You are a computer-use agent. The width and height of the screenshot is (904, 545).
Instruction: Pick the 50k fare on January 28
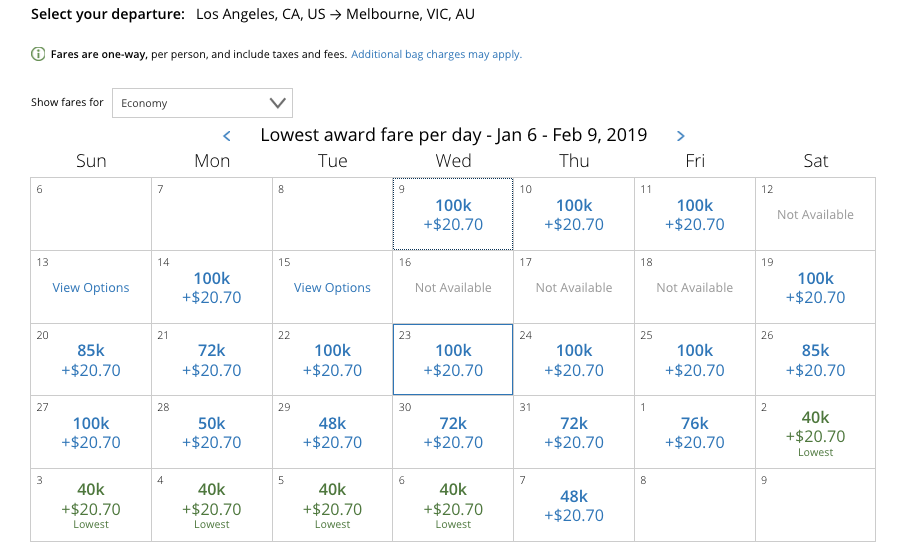[x=212, y=433]
